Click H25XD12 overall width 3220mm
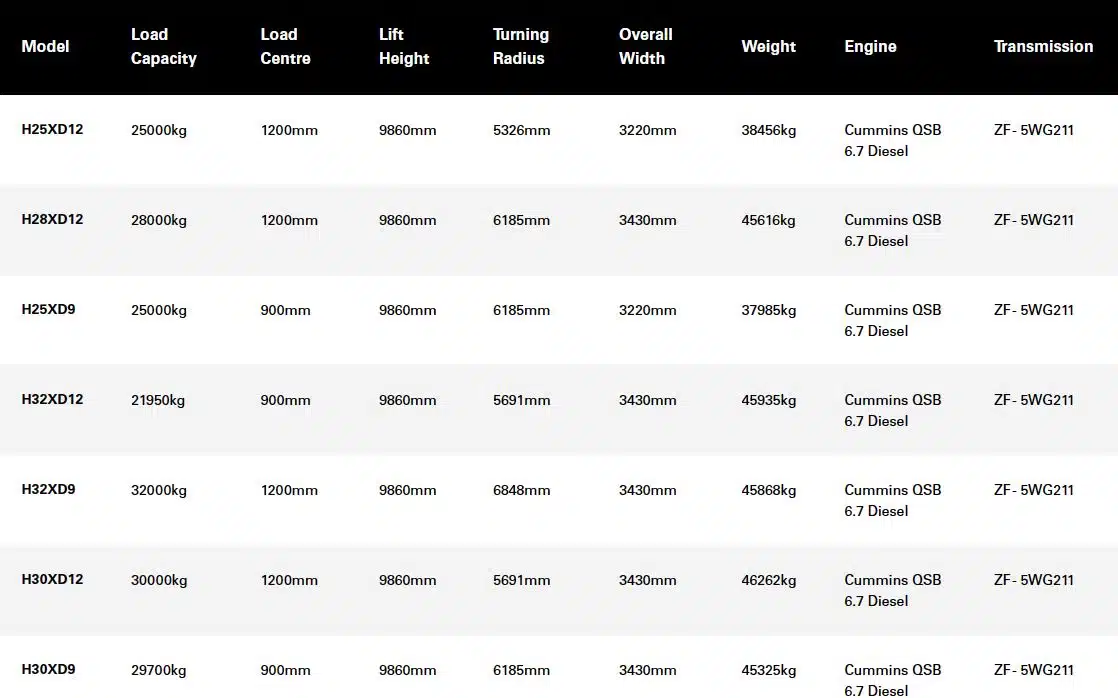The image size is (1118, 698). [647, 130]
